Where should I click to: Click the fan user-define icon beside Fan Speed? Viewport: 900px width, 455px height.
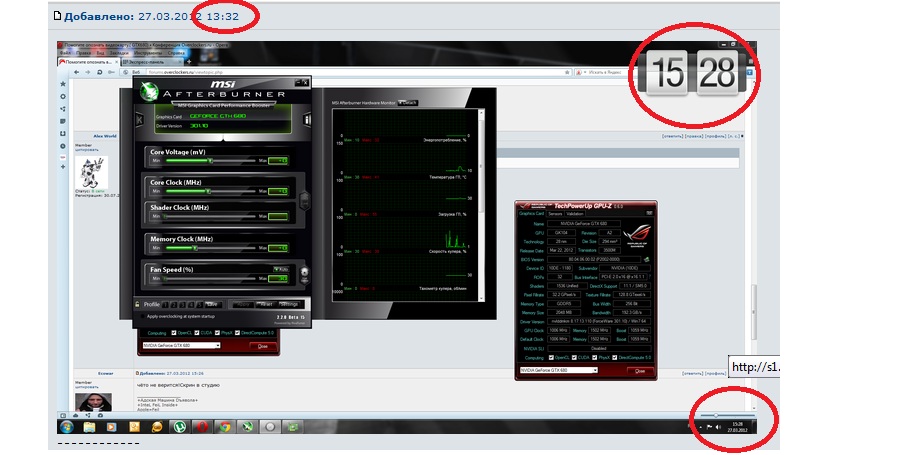[305, 273]
